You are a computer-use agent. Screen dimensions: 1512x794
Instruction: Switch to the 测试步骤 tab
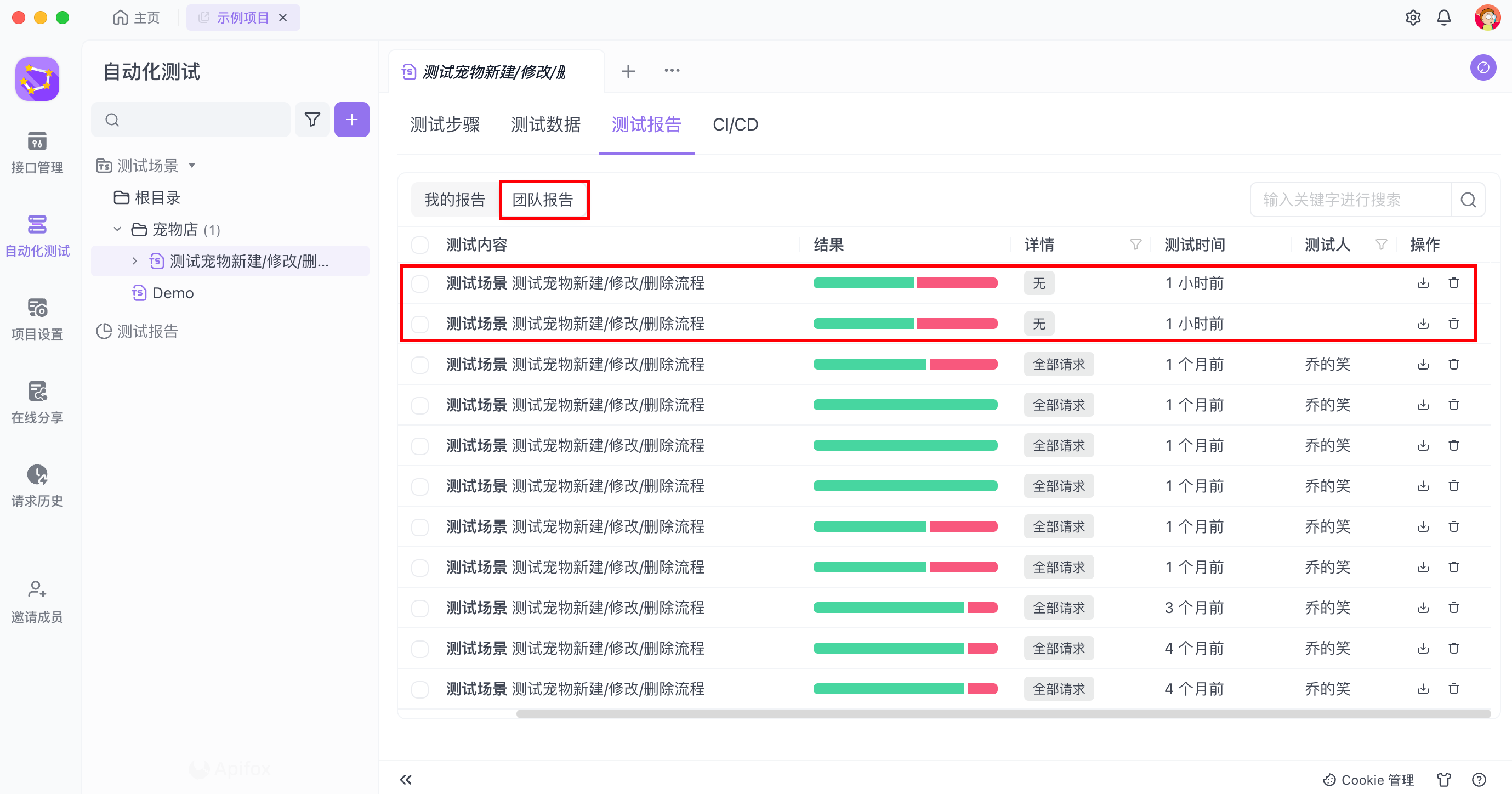click(x=445, y=124)
